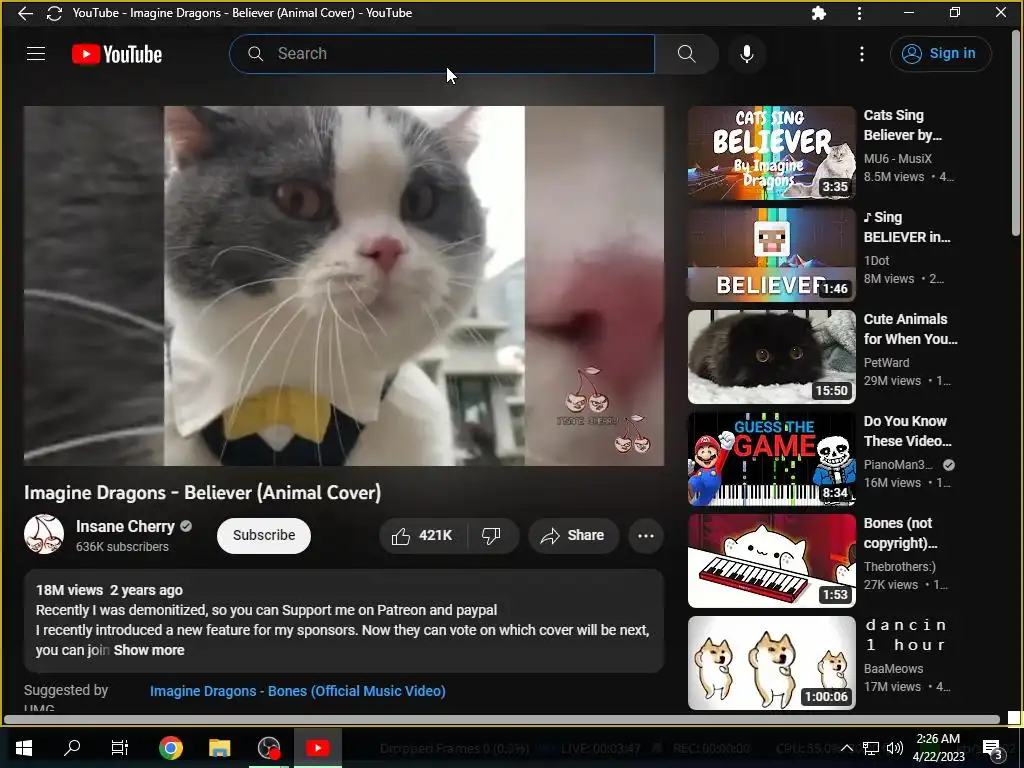The width and height of the screenshot is (1024, 768).
Task: Expand description with Show more
Action: tap(149, 650)
